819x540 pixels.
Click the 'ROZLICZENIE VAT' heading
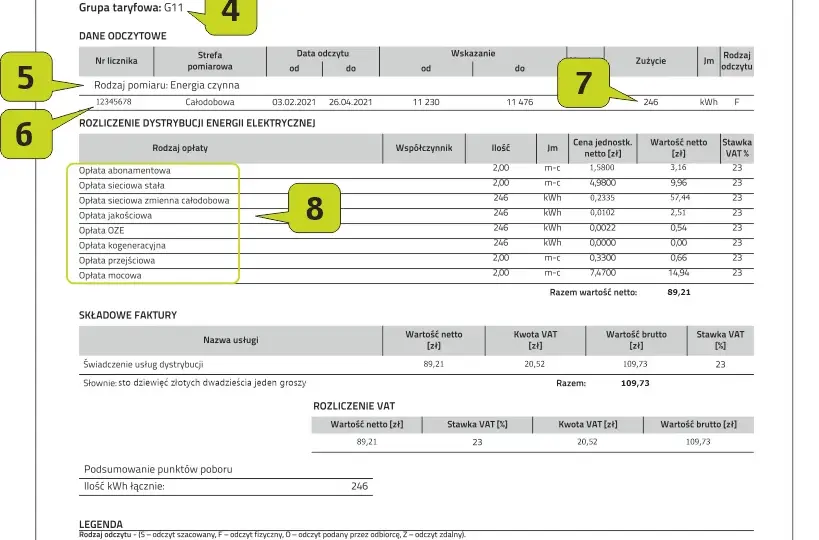[x=354, y=406]
